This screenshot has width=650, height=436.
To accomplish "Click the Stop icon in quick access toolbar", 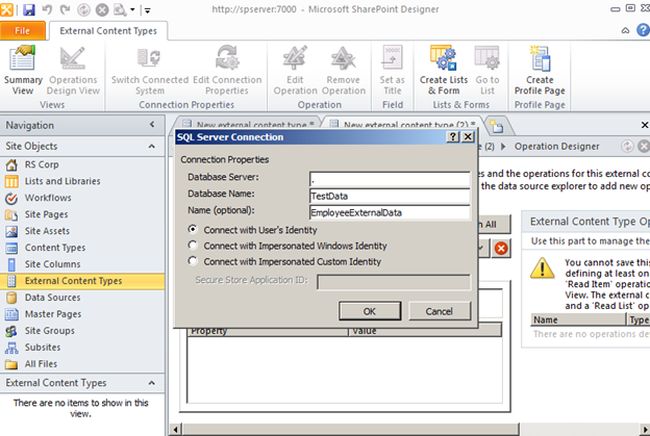I will click(x=102, y=9).
